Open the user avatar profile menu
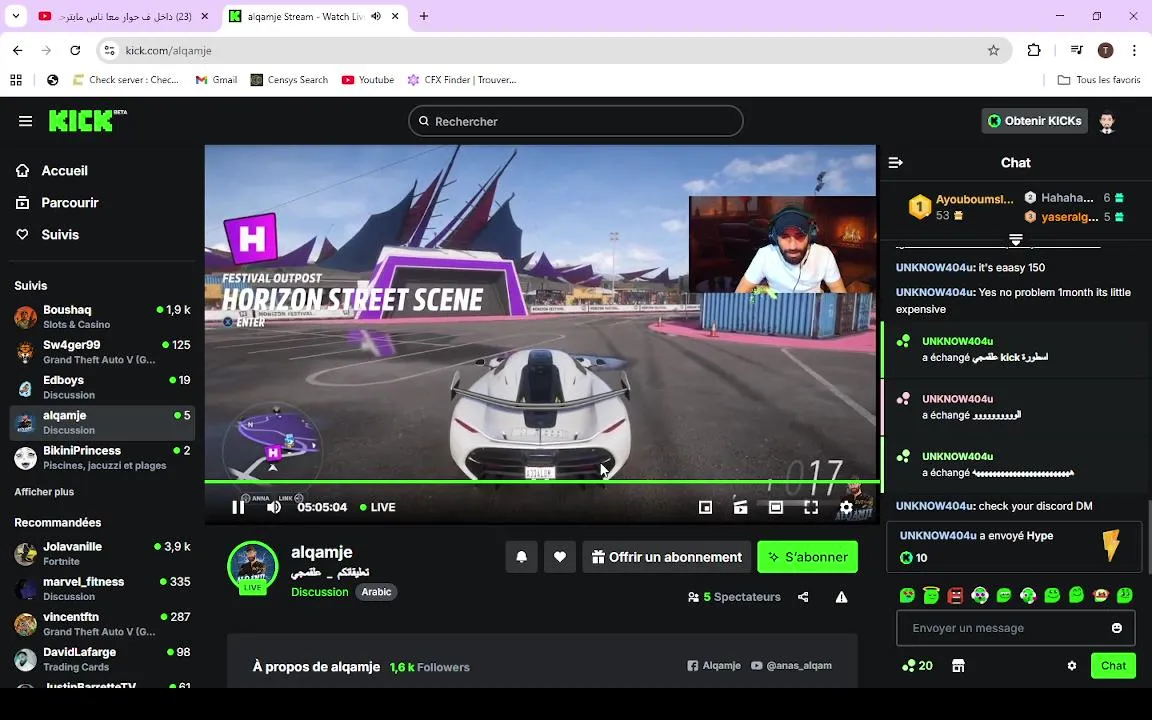The image size is (1152, 720). click(x=1106, y=121)
